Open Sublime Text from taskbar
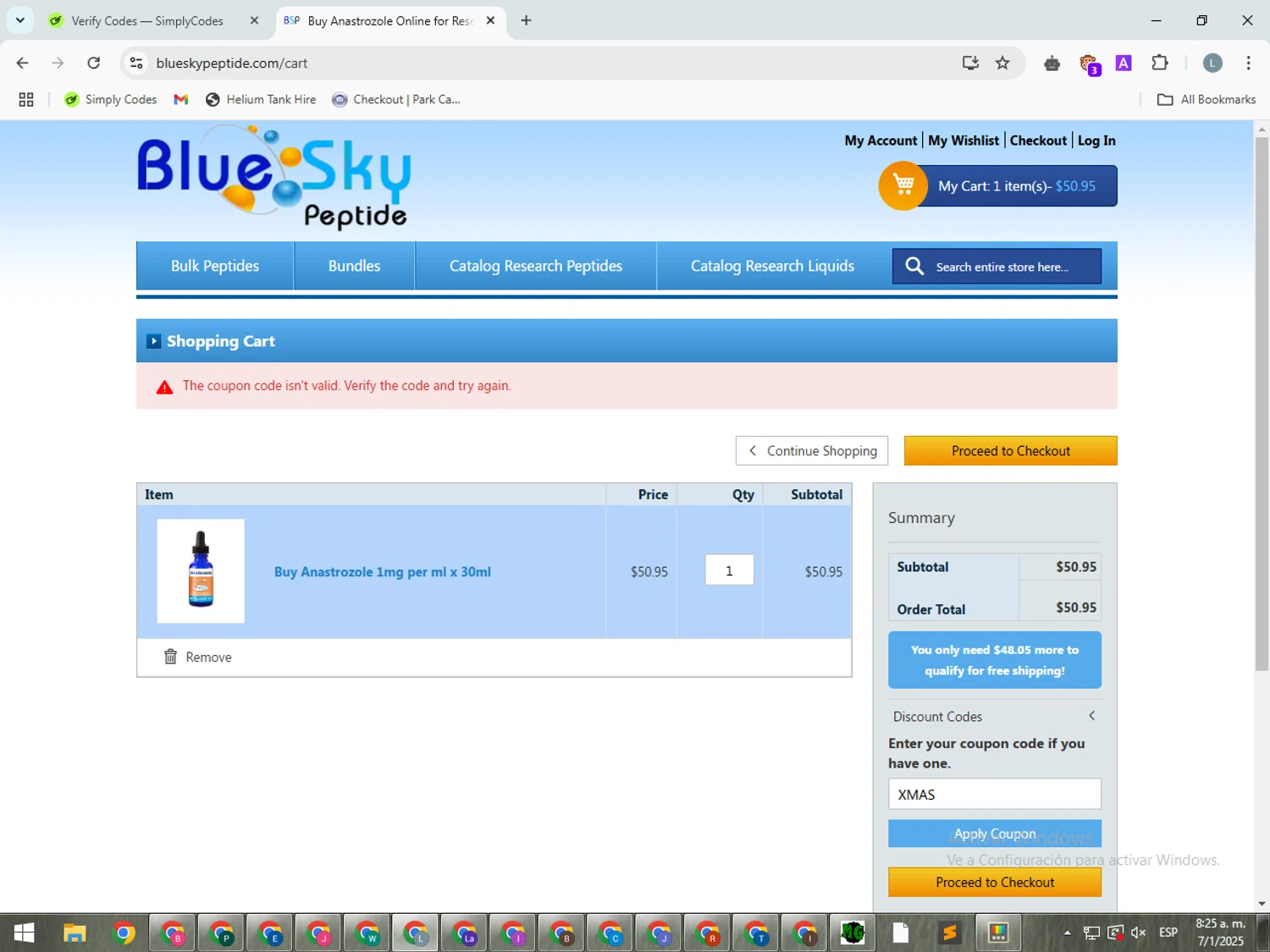 click(949, 933)
